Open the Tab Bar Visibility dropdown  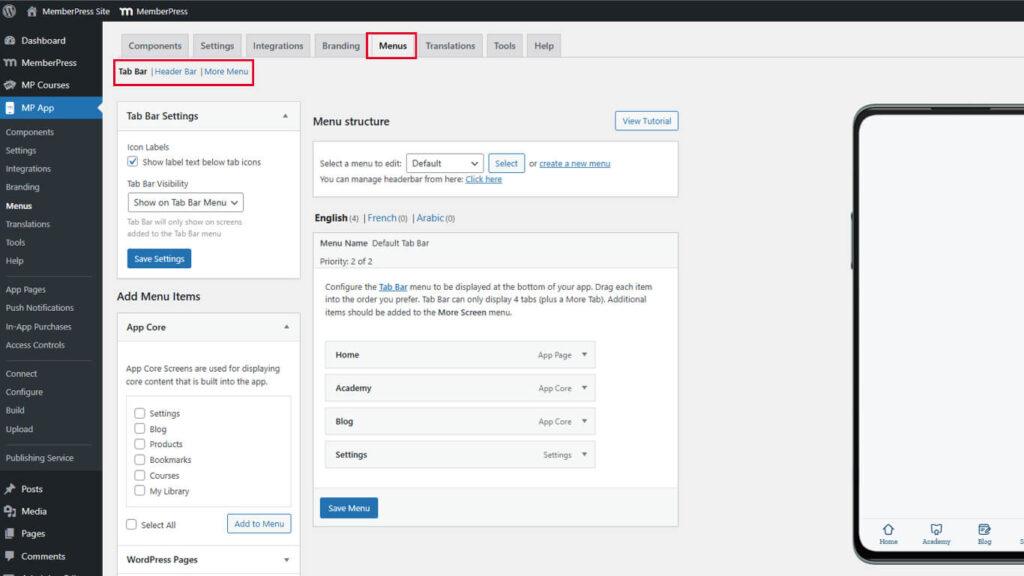point(187,202)
